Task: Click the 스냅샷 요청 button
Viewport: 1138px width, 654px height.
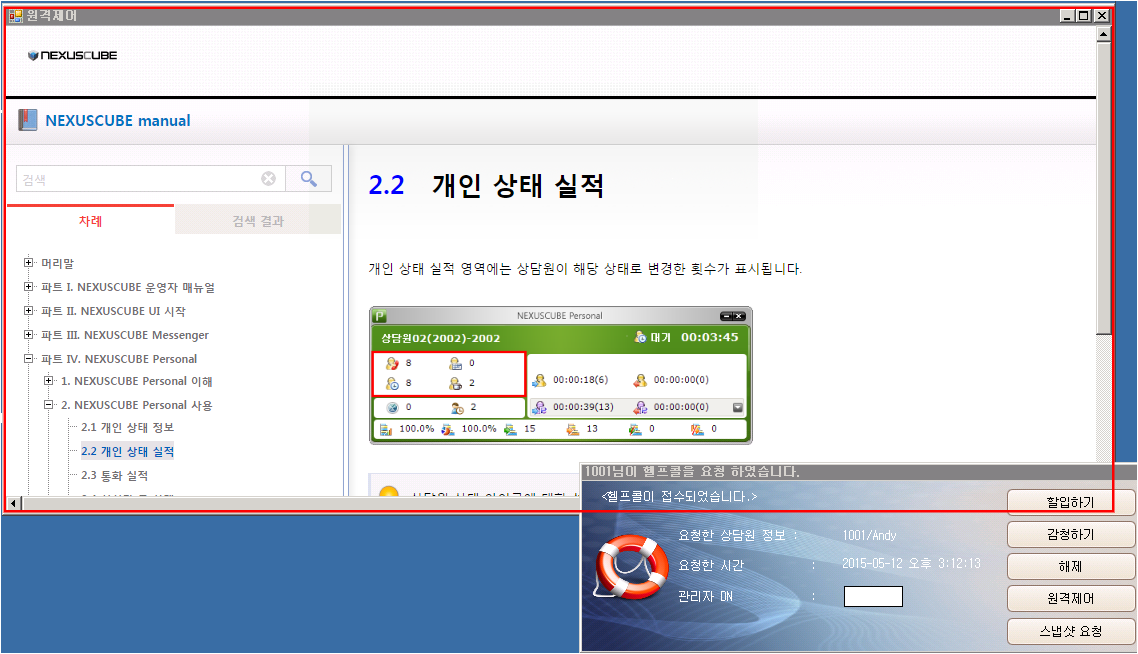Action: coord(1071,631)
